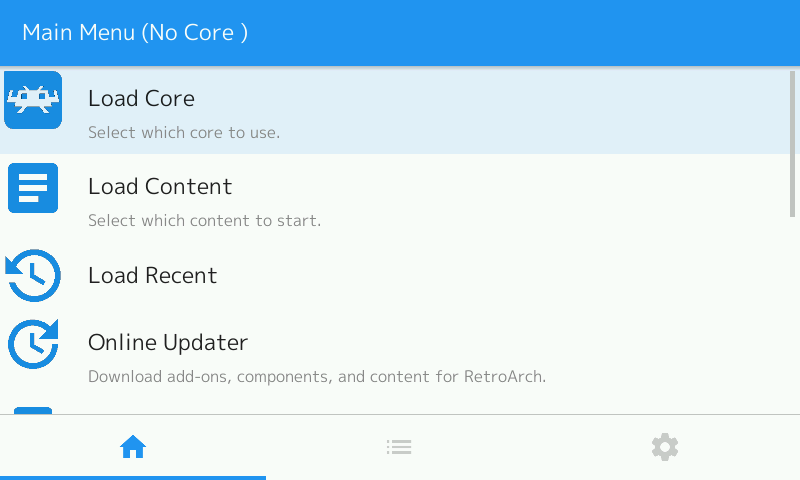This screenshot has width=800, height=480.
Task: Click 'Select which core to use.' description
Action: [x=184, y=133]
